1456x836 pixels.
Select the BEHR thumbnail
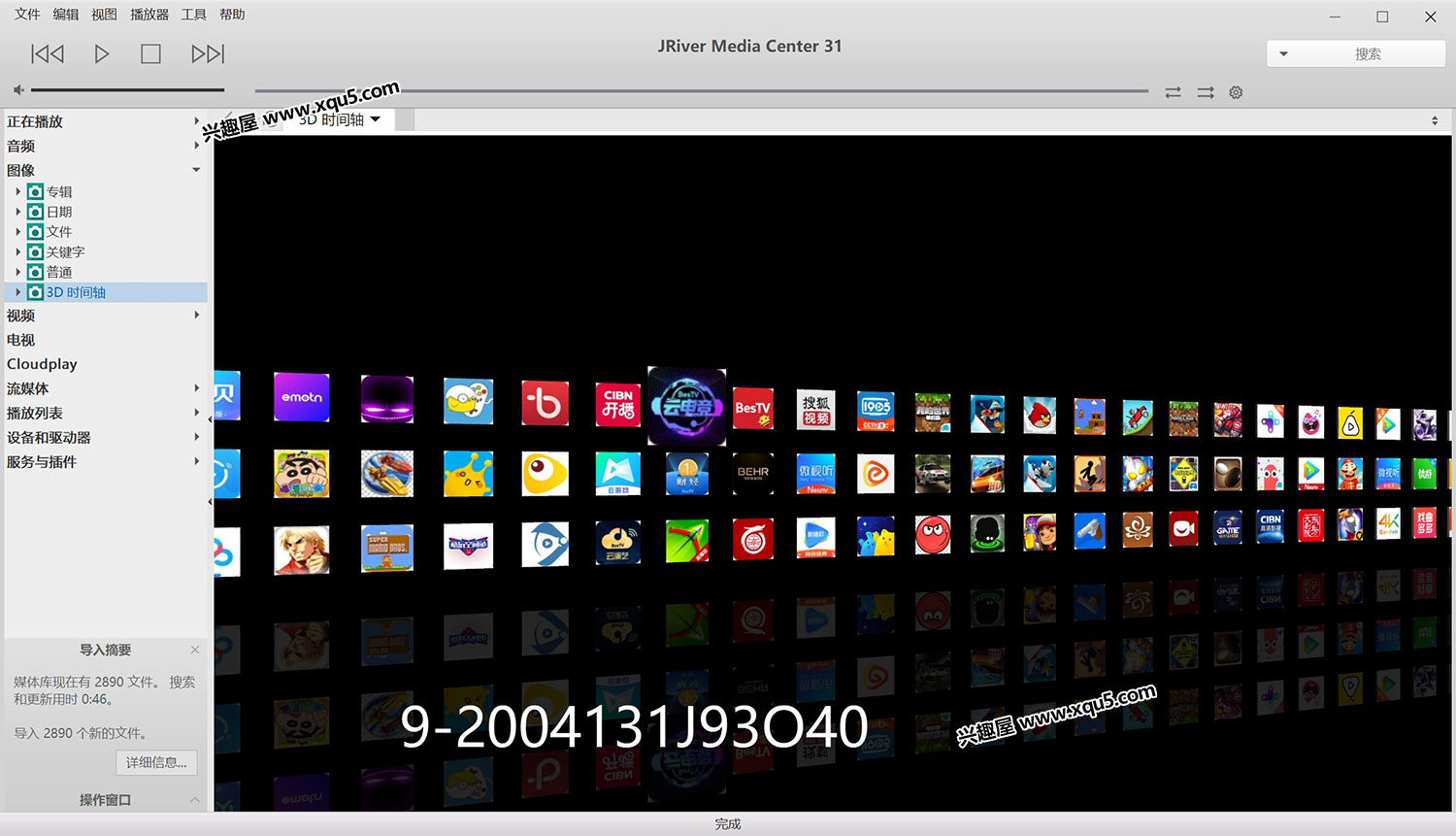click(x=753, y=473)
